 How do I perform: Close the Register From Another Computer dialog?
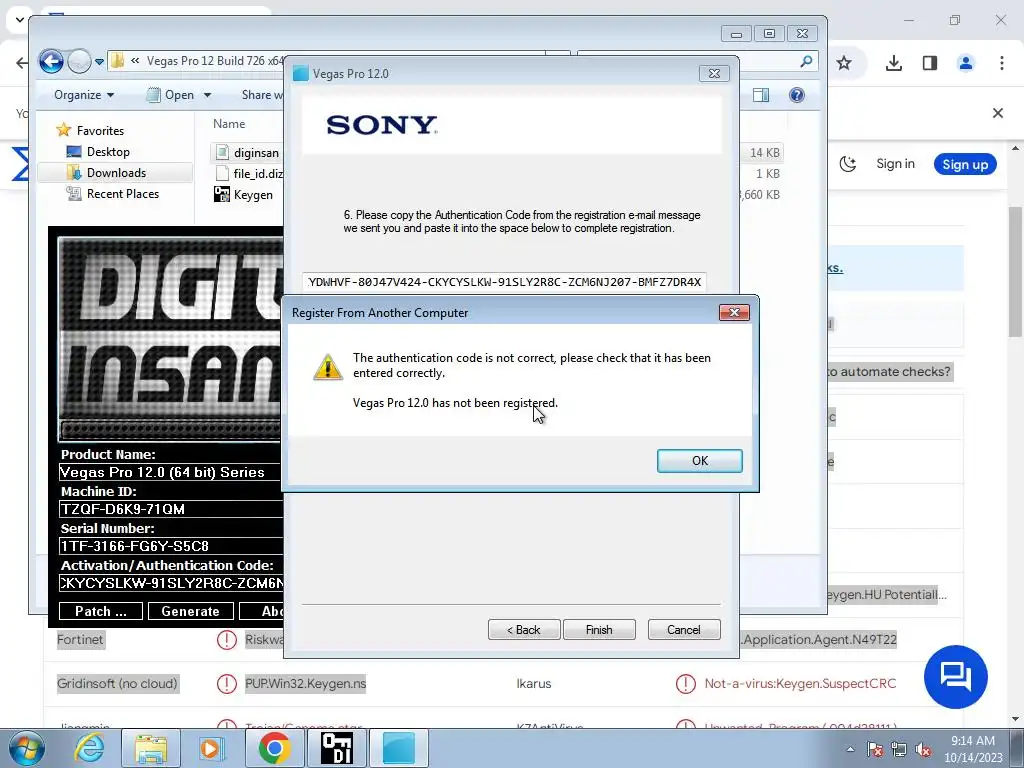[734, 312]
